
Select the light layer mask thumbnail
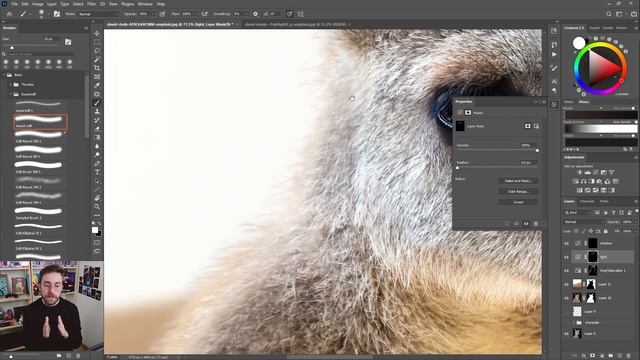(593, 257)
